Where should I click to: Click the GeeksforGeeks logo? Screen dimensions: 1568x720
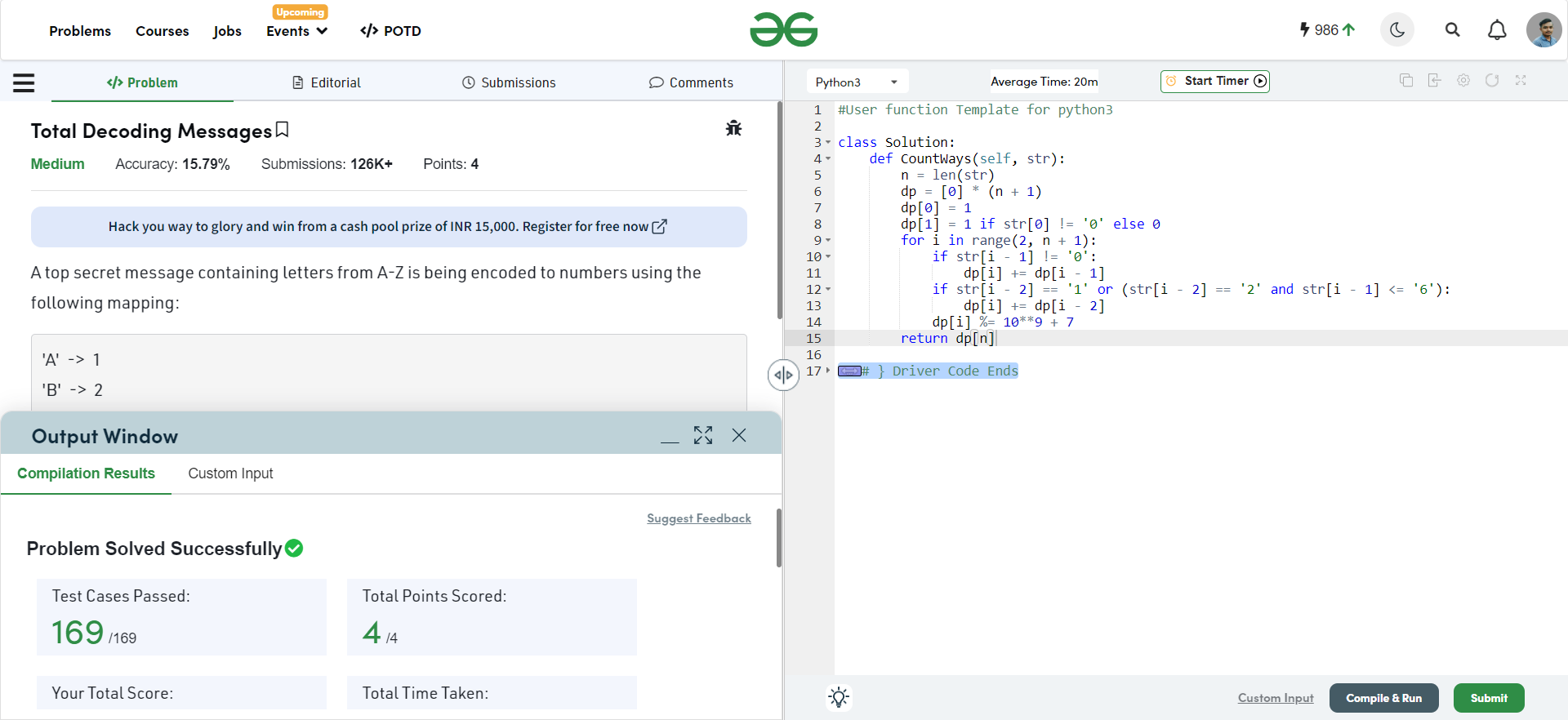783,30
